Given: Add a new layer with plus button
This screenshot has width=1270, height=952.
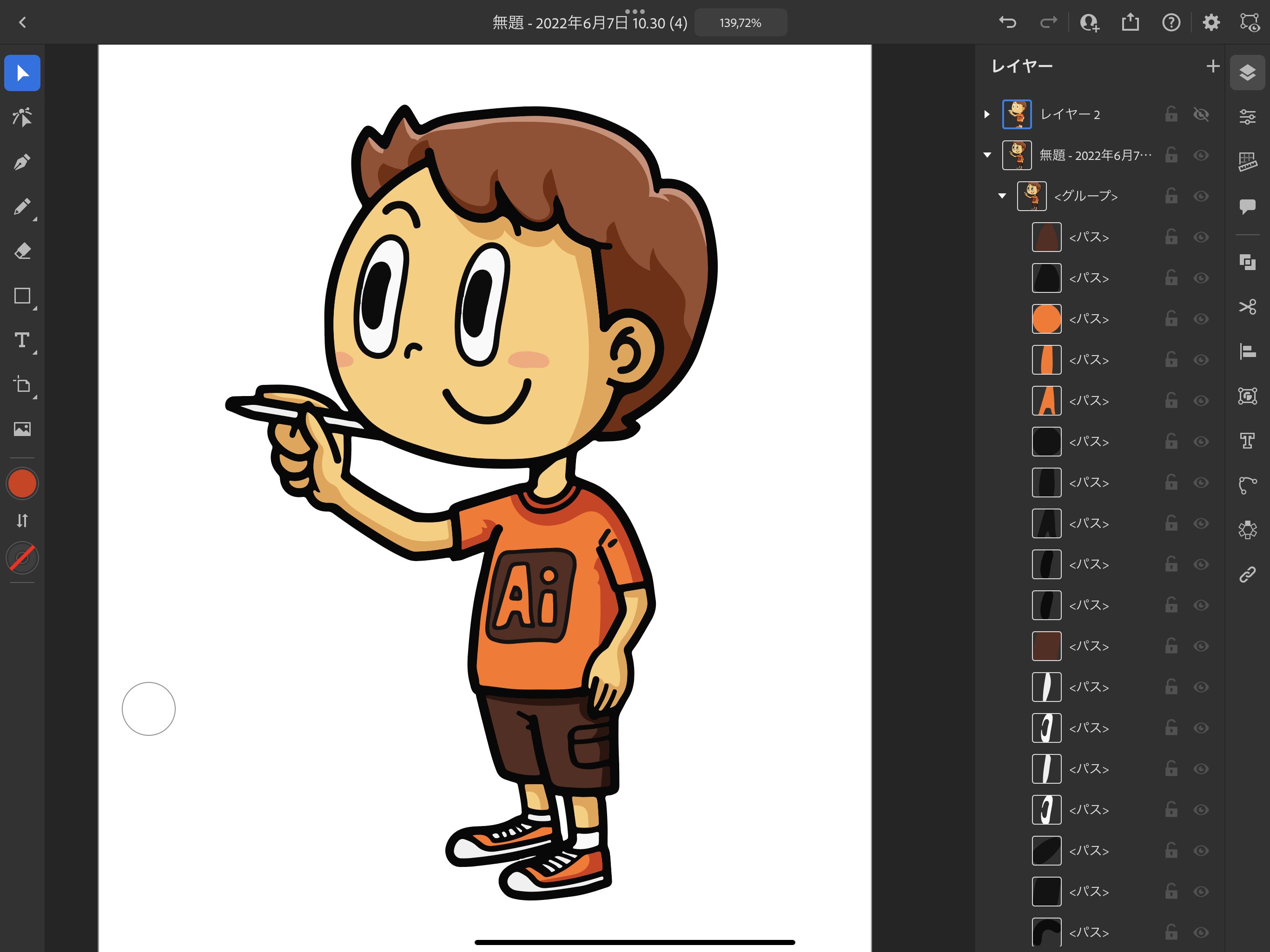Looking at the screenshot, I should [1212, 66].
